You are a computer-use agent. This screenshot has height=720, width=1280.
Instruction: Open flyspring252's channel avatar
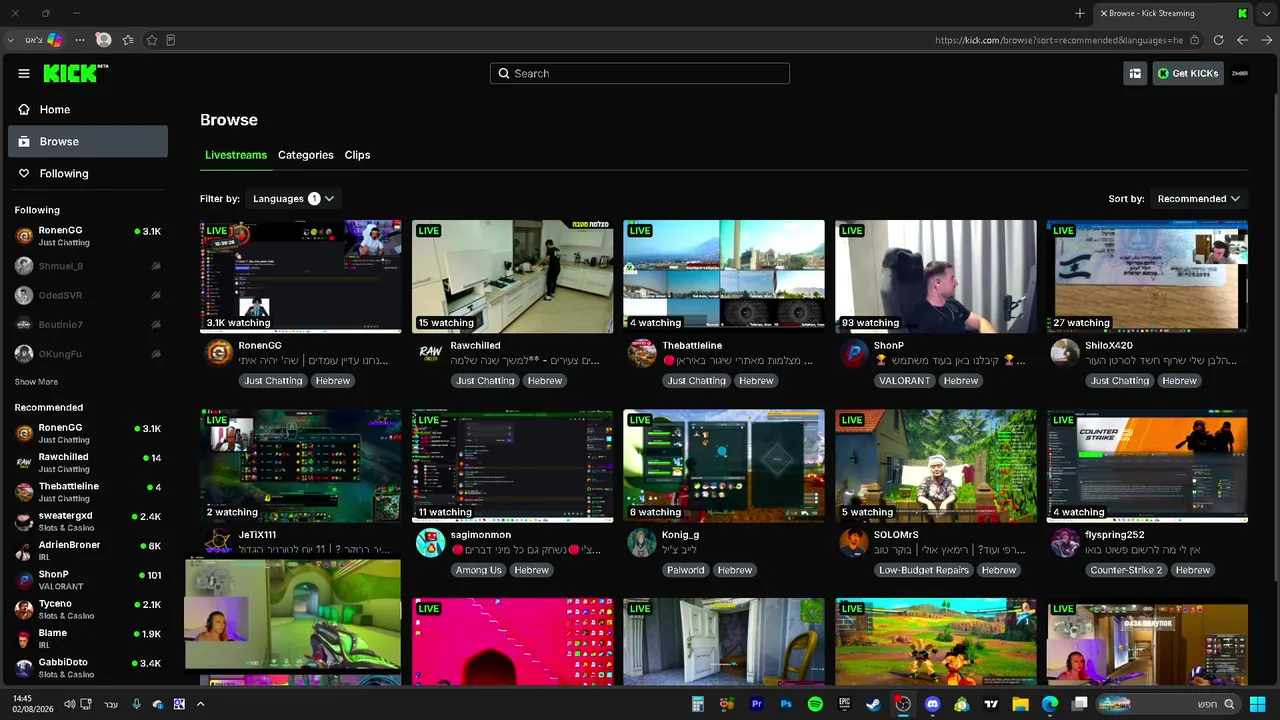1064,542
